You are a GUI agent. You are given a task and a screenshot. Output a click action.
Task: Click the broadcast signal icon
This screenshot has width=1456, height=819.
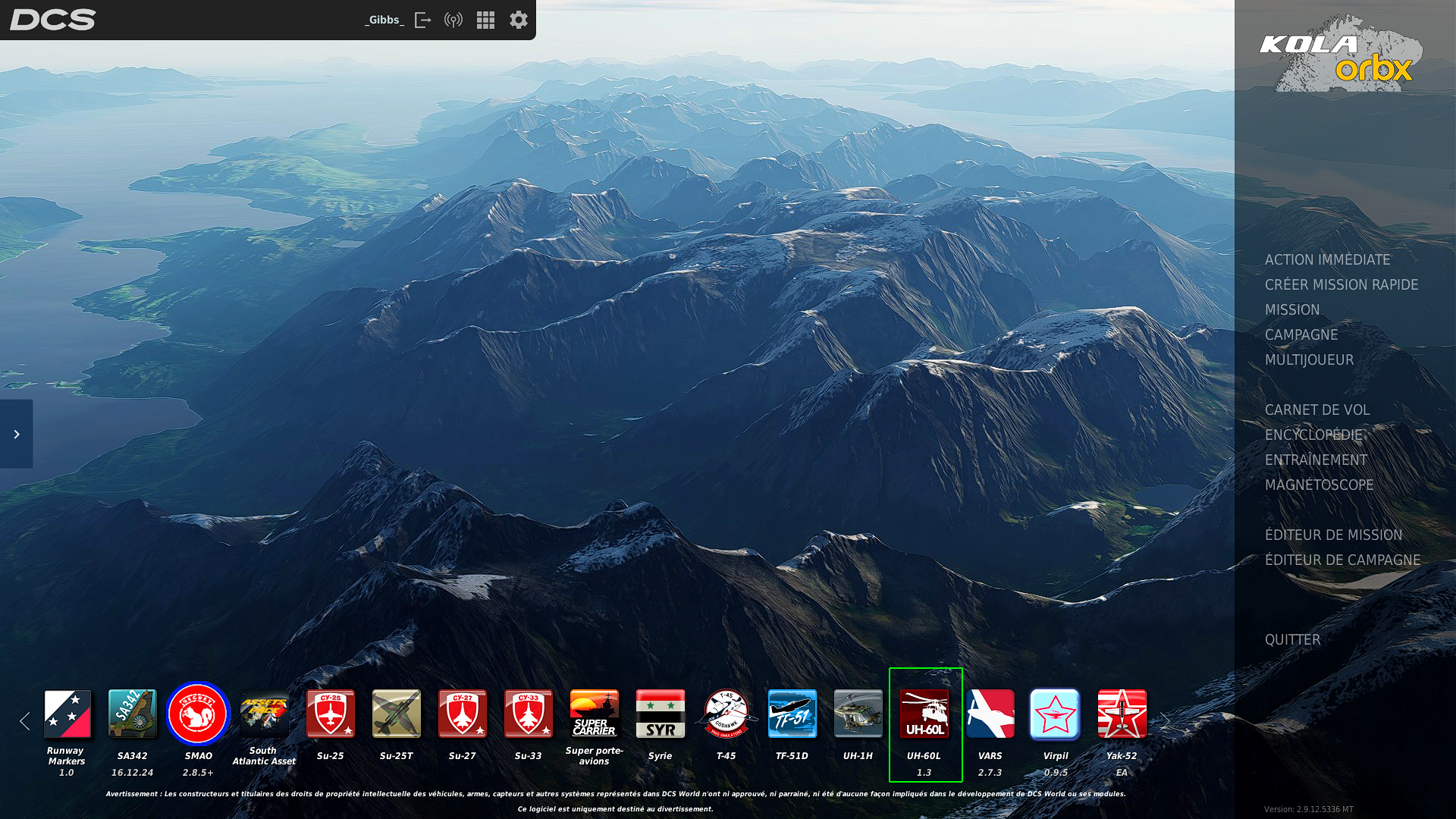coord(453,20)
